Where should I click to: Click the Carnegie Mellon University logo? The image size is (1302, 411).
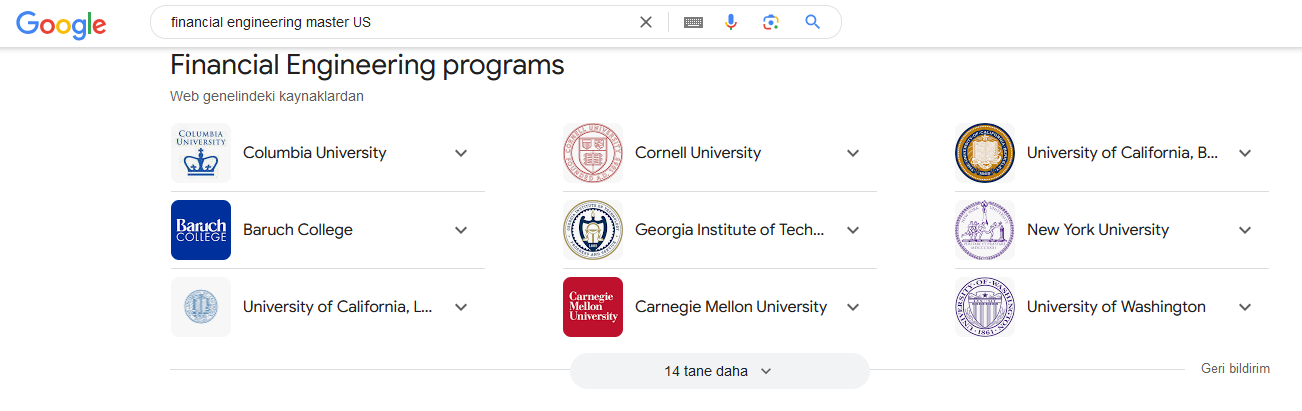pyautogui.click(x=593, y=307)
